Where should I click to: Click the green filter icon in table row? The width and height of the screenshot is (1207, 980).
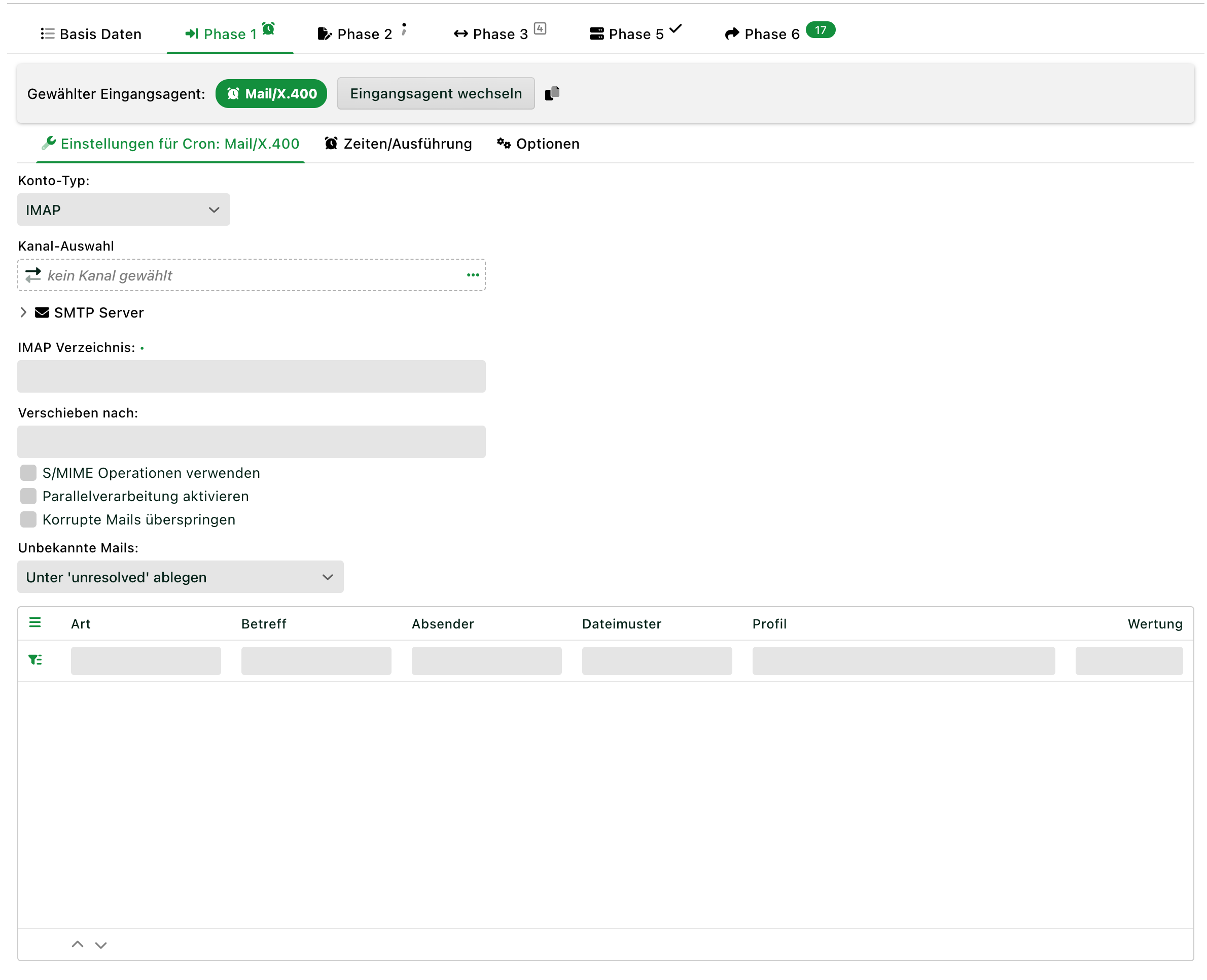pyautogui.click(x=35, y=659)
